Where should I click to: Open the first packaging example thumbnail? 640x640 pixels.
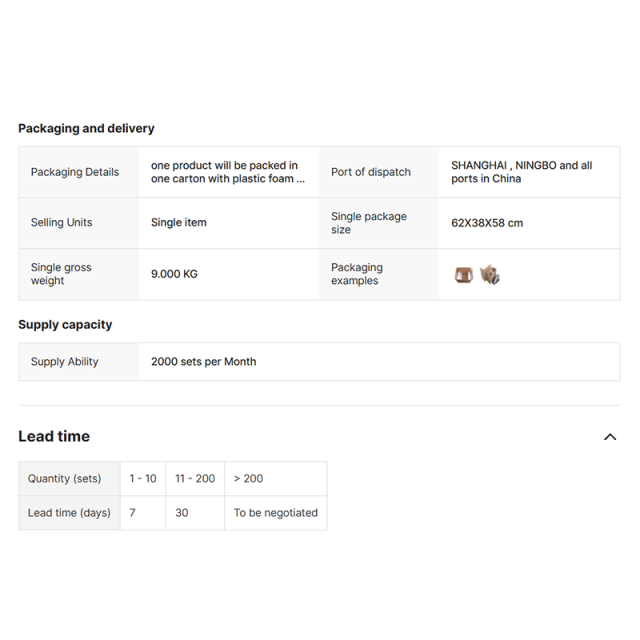(x=463, y=274)
